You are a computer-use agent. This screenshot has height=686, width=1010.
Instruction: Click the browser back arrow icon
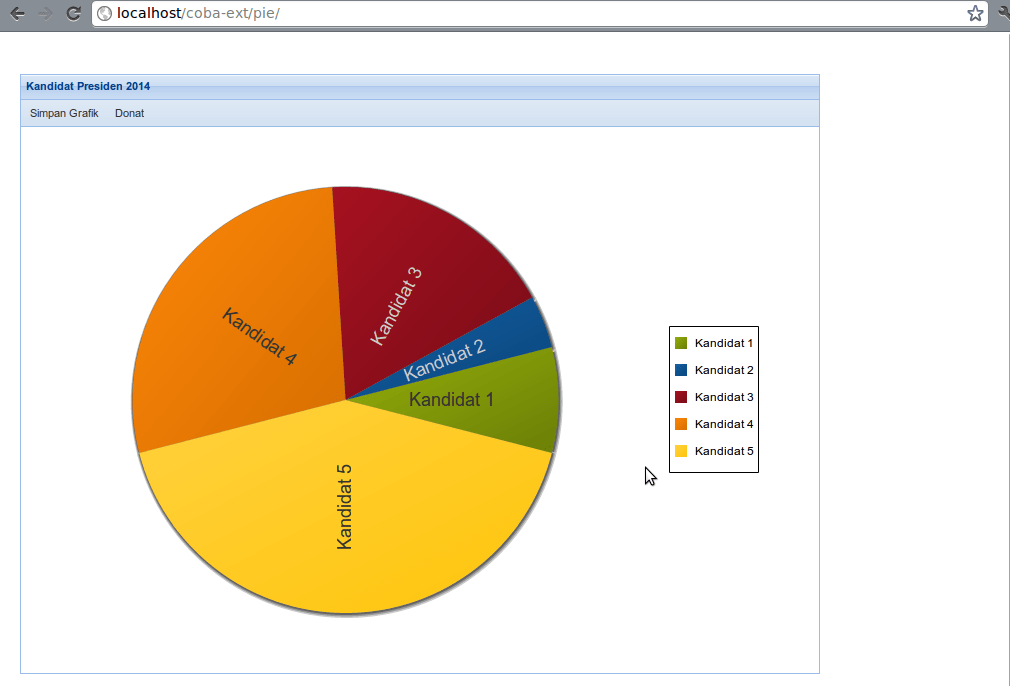17,14
